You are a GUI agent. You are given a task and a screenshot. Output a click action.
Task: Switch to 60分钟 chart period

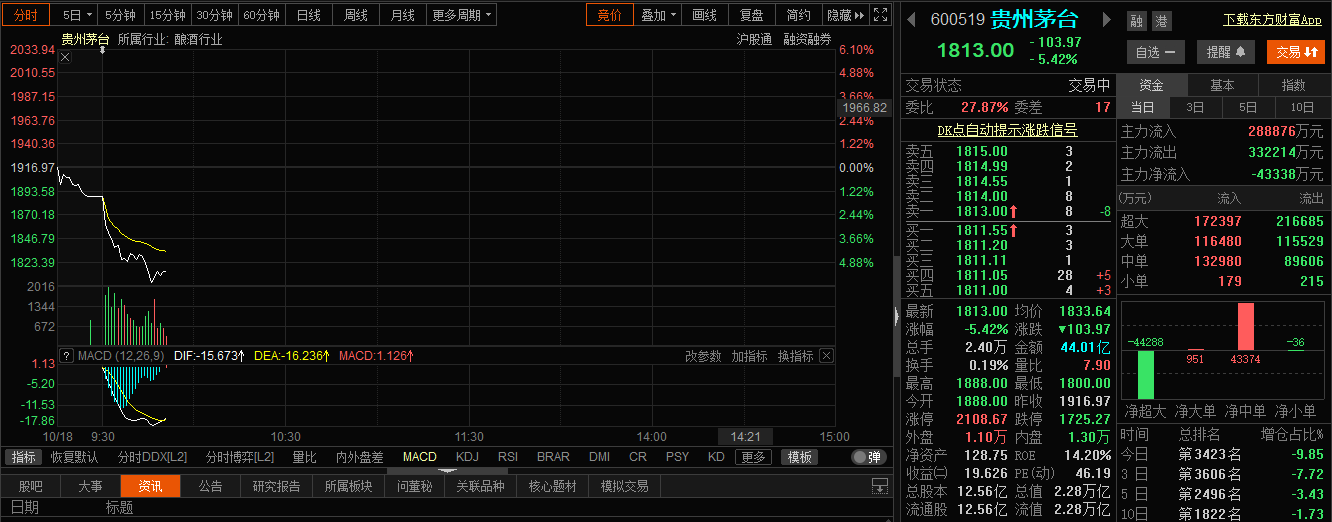click(x=262, y=15)
